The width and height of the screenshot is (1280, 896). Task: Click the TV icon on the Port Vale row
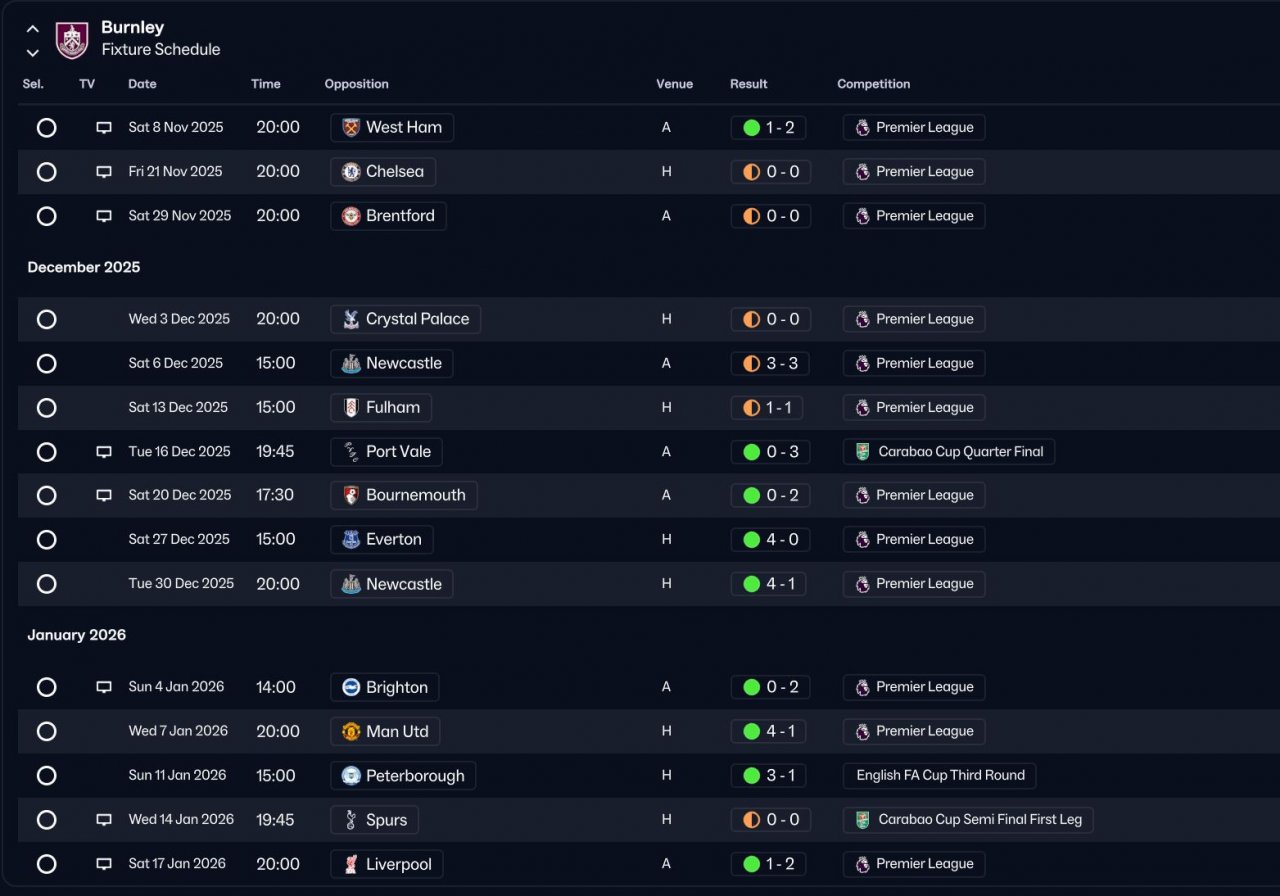pyautogui.click(x=104, y=452)
